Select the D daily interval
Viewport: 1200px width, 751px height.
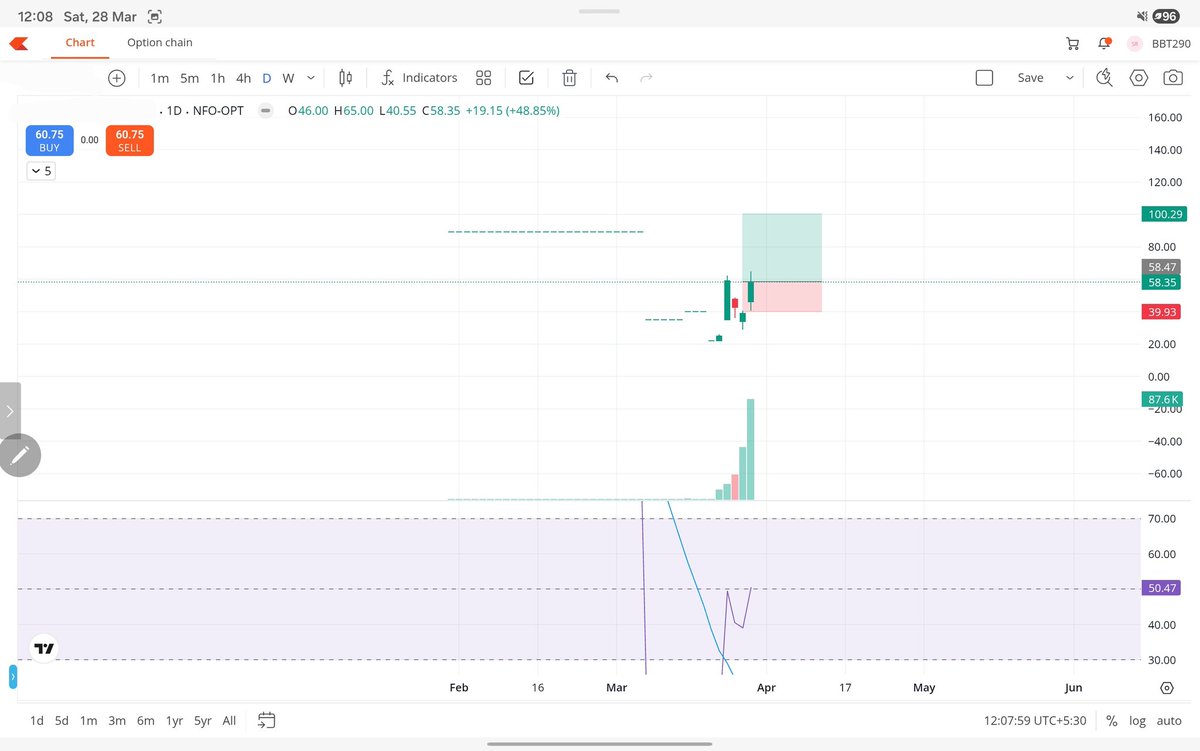267,78
